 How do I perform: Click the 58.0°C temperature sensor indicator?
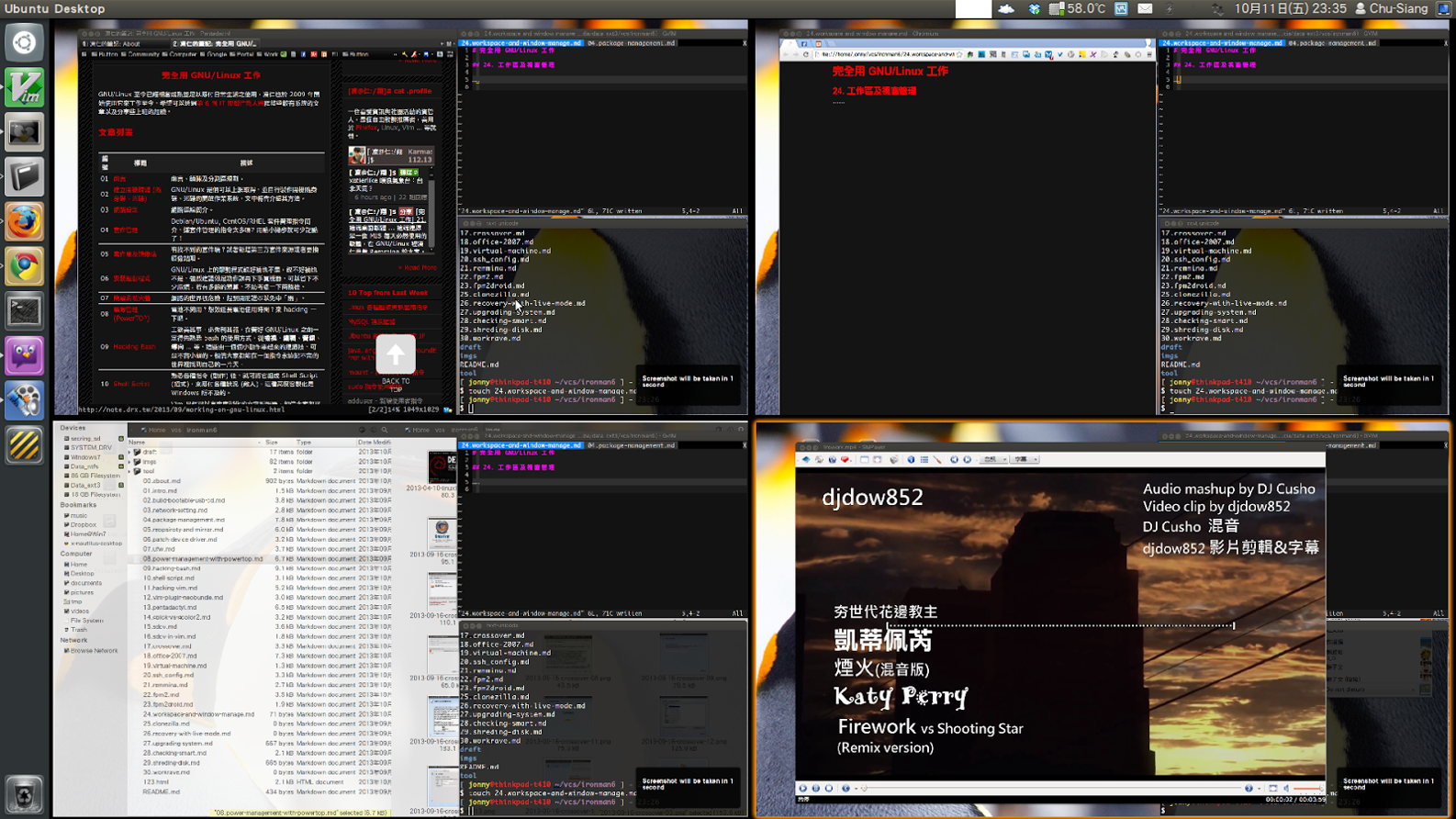pyautogui.click(x=1078, y=8)
